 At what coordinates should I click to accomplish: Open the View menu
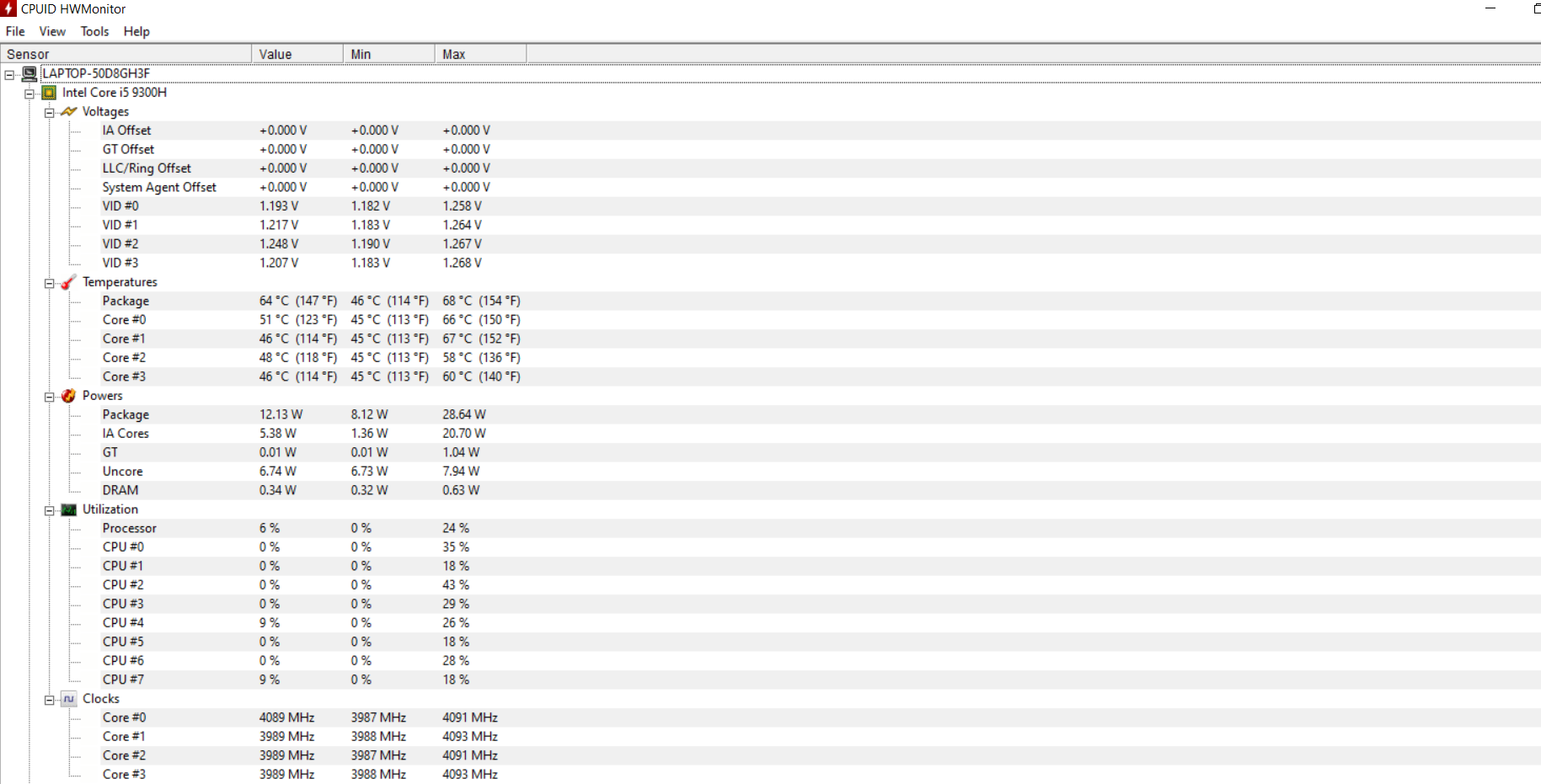tap(52, 31)
